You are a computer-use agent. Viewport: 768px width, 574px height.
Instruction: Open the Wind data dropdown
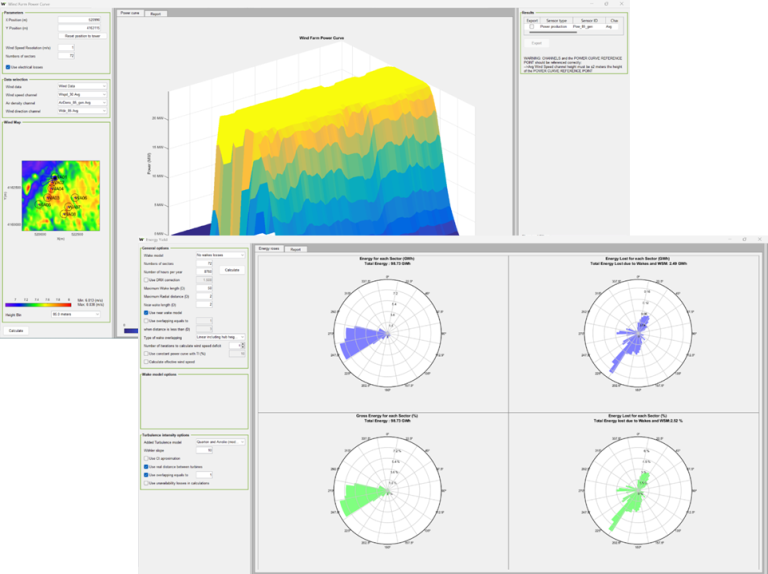tap(82, 87)
